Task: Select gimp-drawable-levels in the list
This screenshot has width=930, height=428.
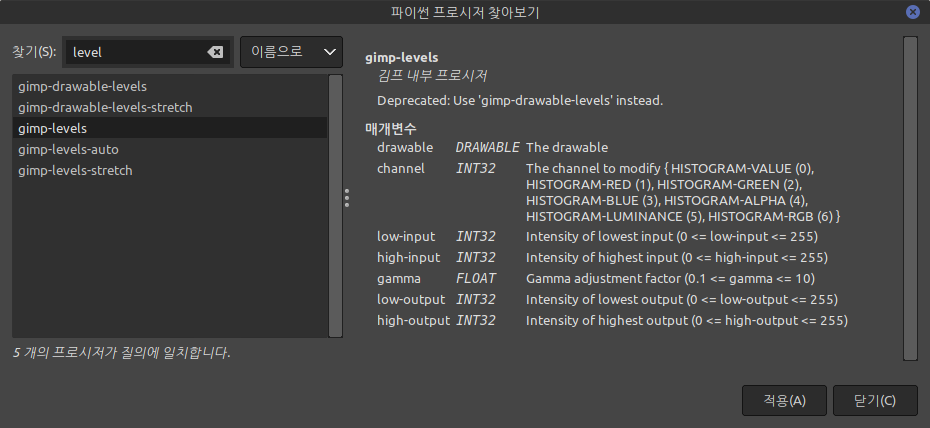Action: click(x=170, y=87)
